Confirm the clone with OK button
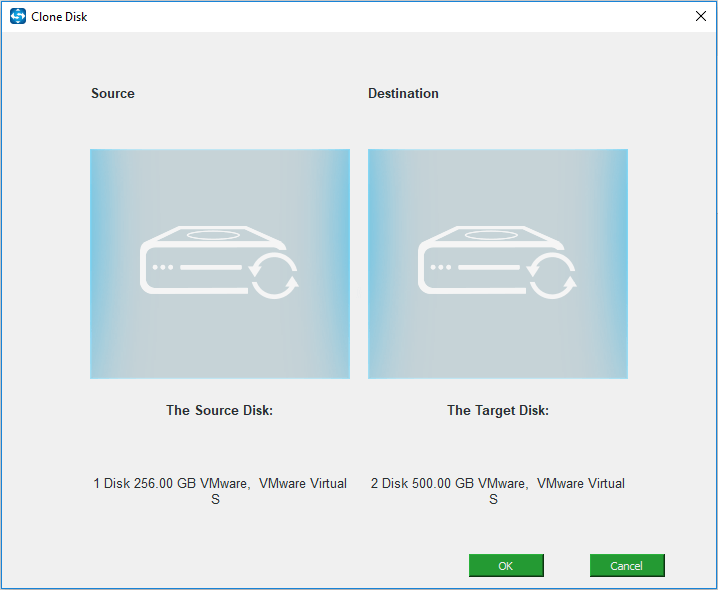Screen dimensions: 718x590 point(506,566)
